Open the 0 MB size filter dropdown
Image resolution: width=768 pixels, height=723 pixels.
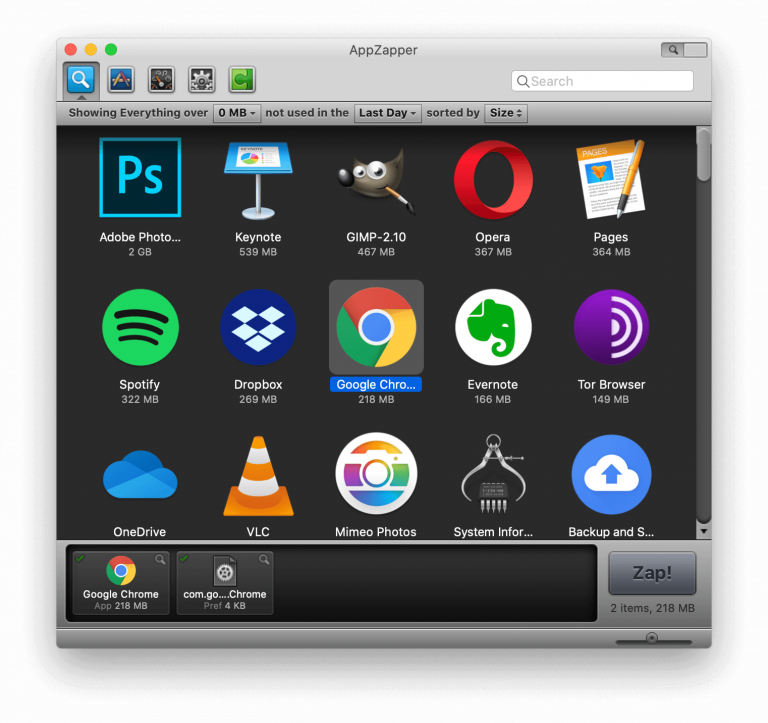(237, 113)
